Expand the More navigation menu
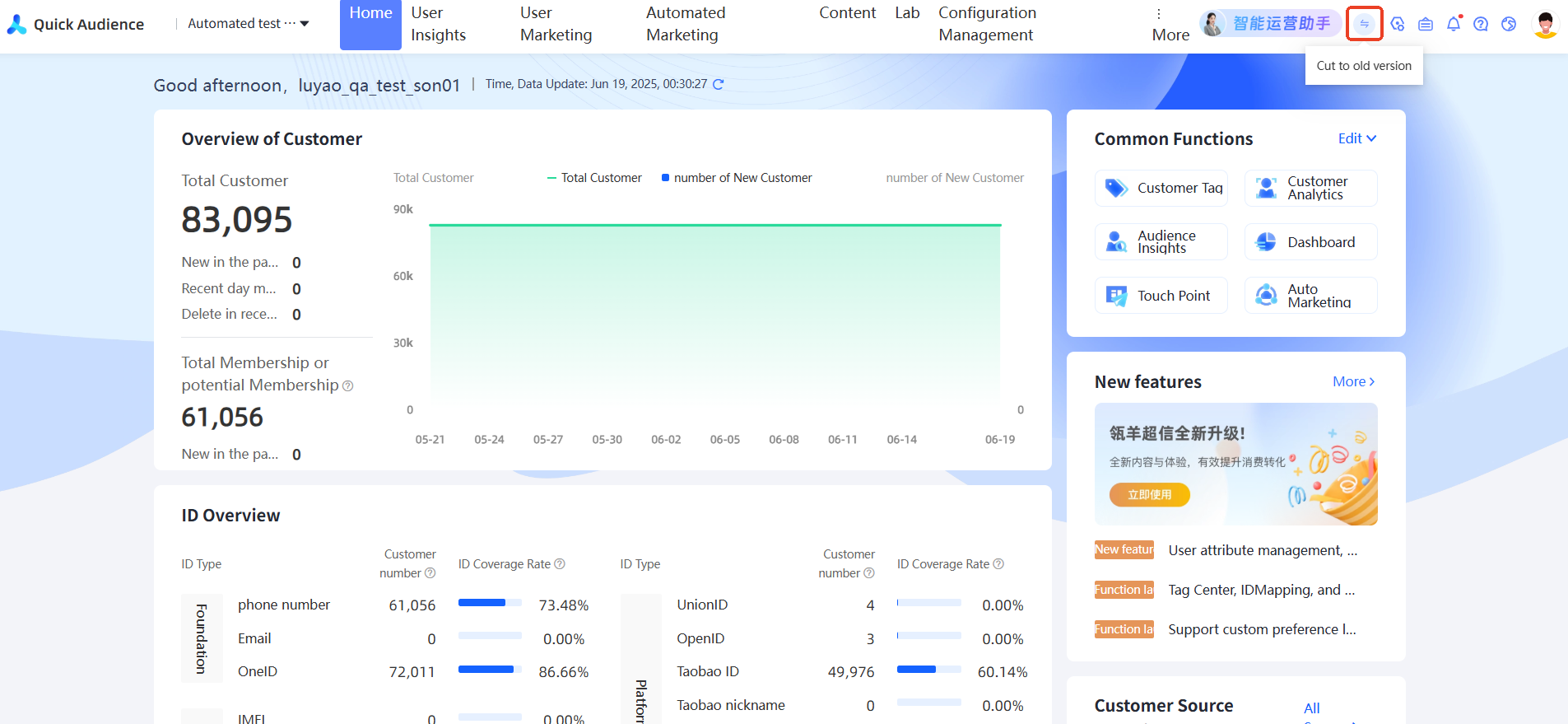The image size is (1568, 724). pyautogui.click(x=1170, y=25)
